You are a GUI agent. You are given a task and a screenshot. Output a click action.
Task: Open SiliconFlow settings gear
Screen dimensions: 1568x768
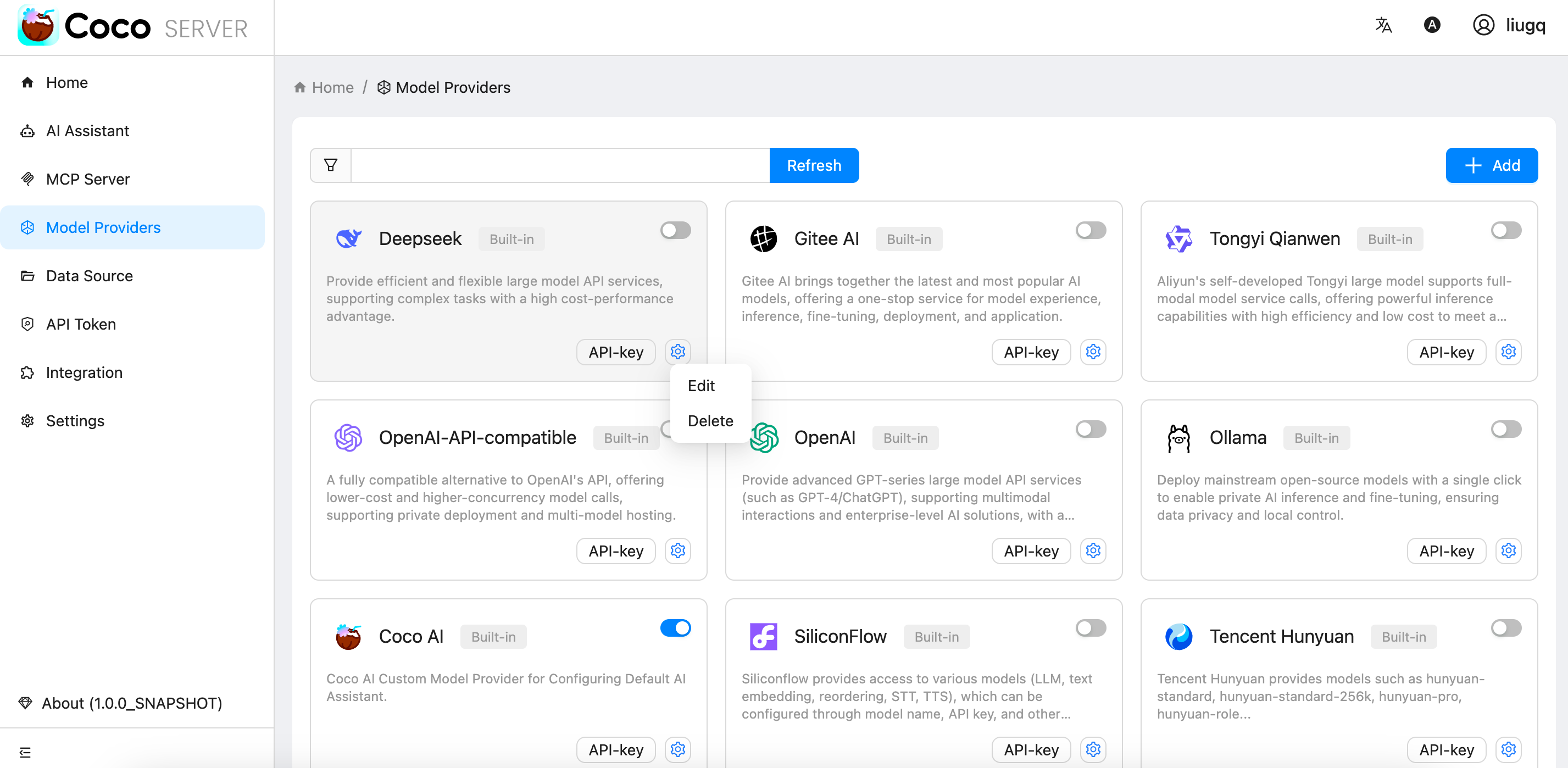coord(1093,749)
